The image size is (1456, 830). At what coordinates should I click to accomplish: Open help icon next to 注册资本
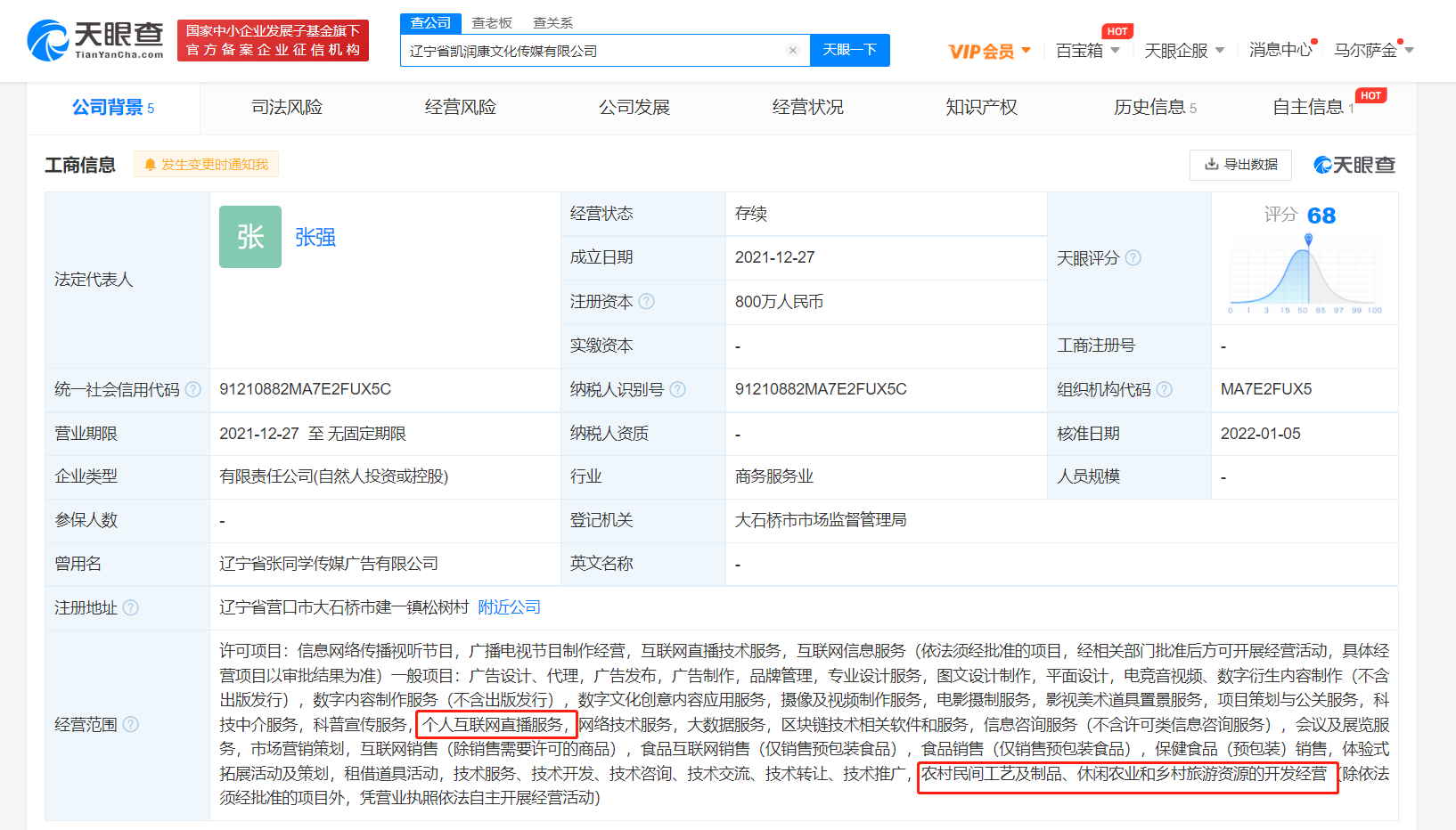(647, 302)
